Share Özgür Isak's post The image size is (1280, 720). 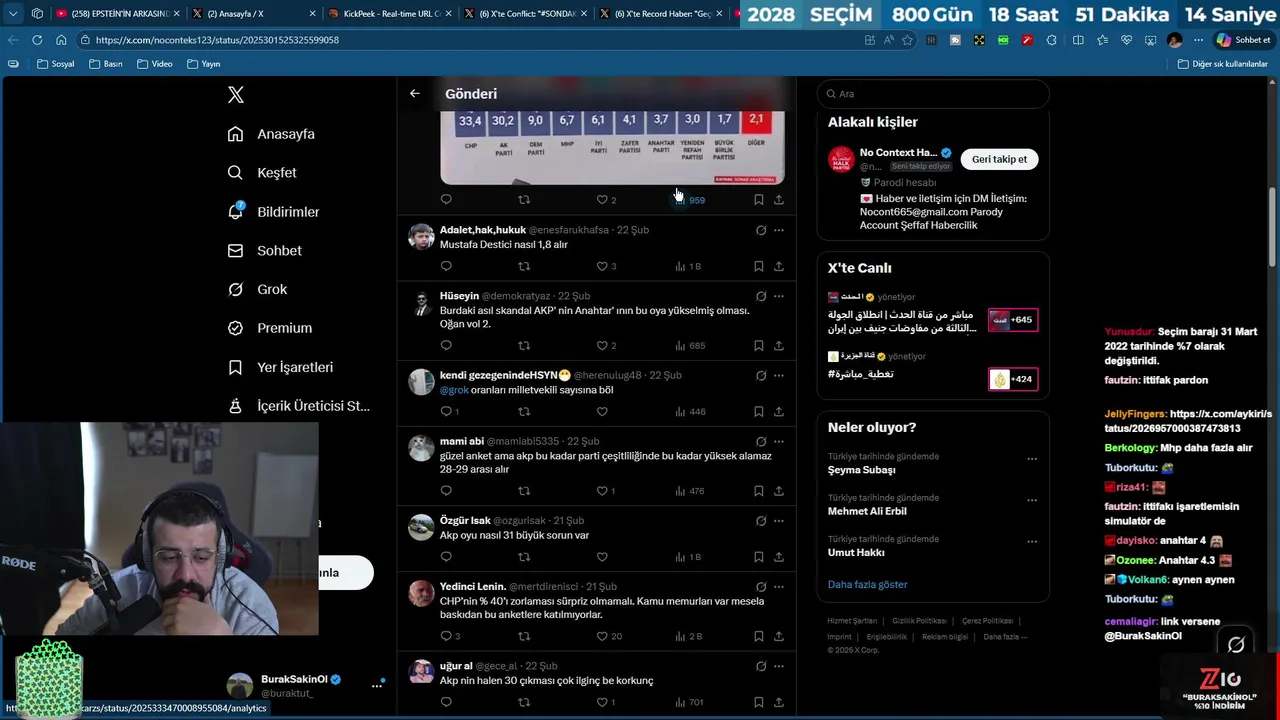779,557
